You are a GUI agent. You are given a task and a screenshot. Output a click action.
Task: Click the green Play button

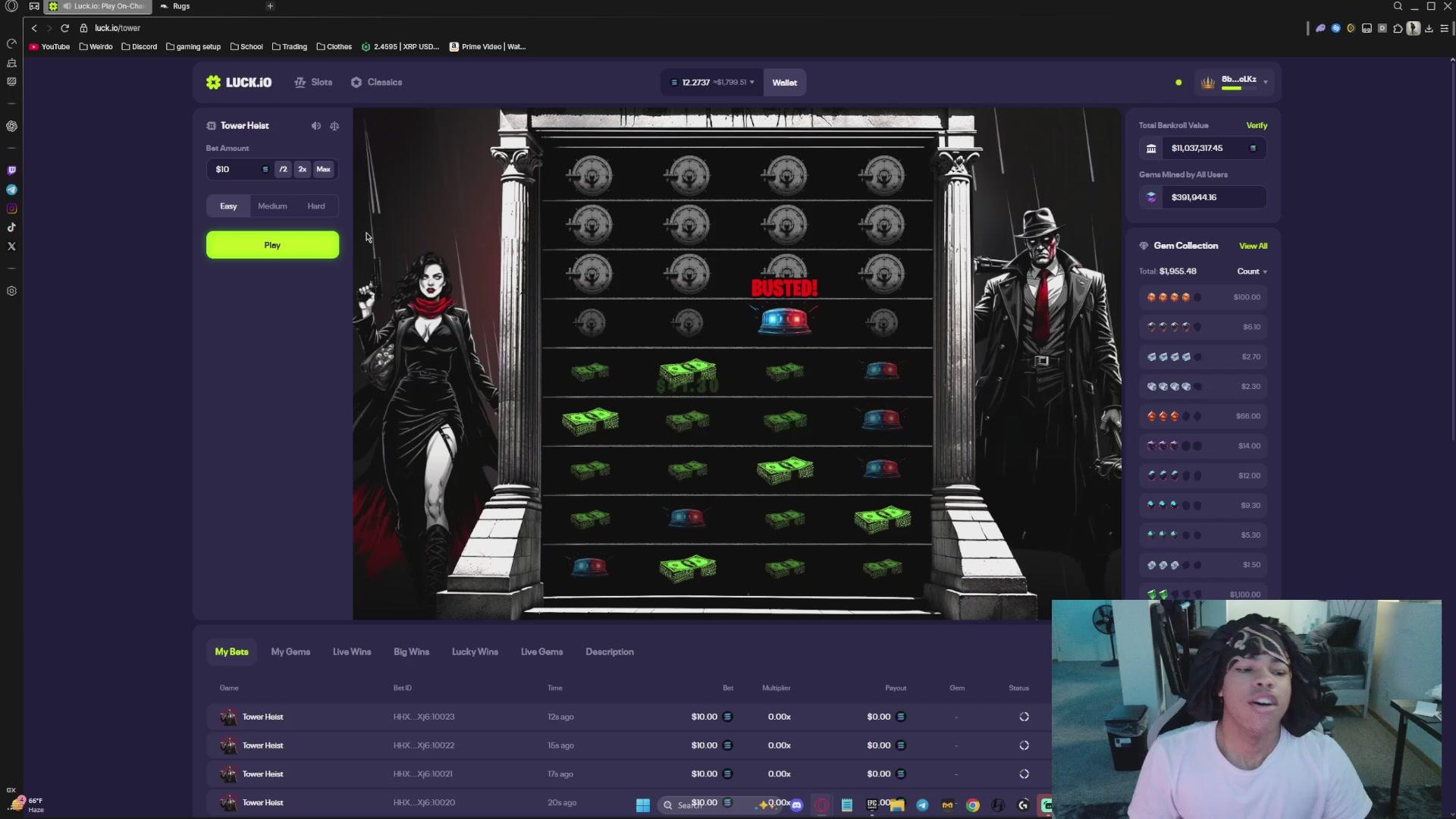pyautogui.click(x=272, y=245)
